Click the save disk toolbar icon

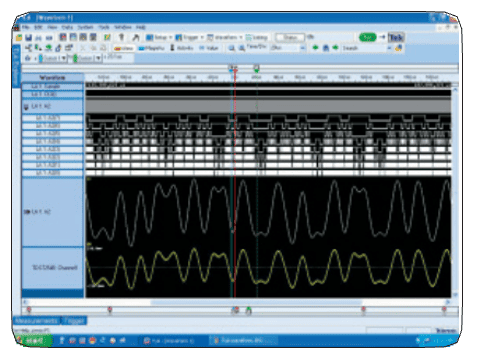click(x=28, y=37)
